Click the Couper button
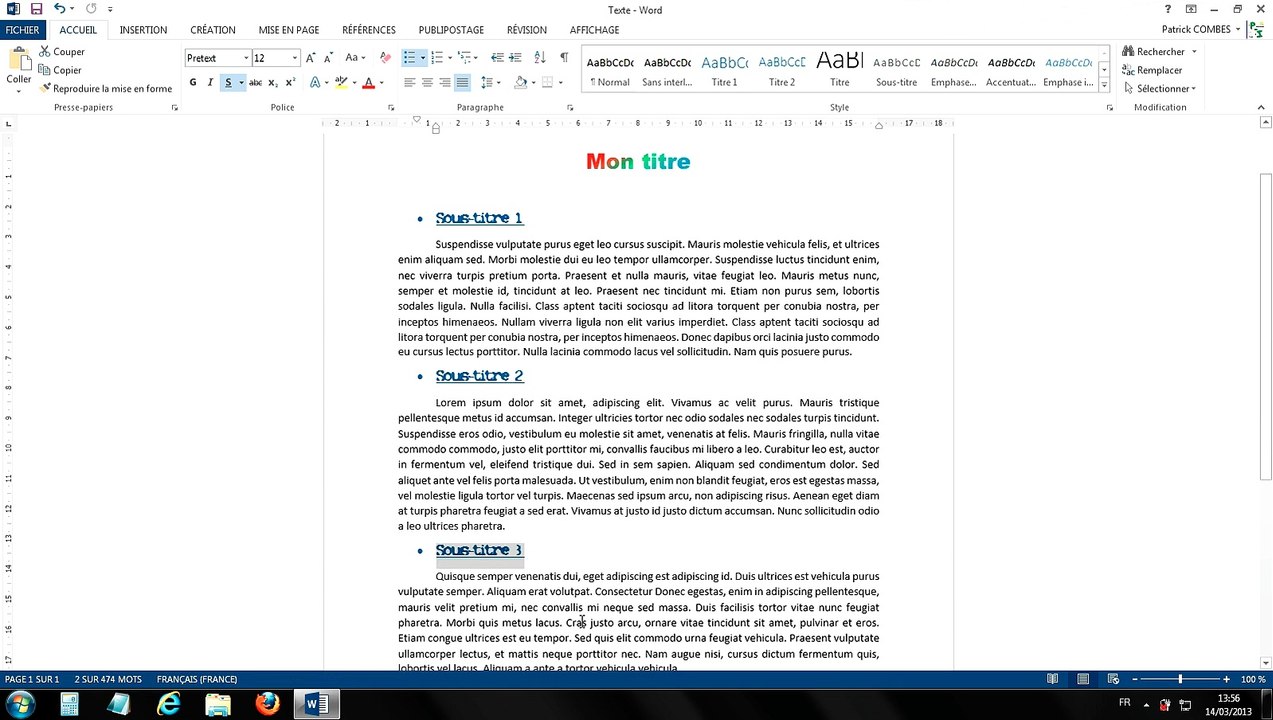 coord(62,51)
